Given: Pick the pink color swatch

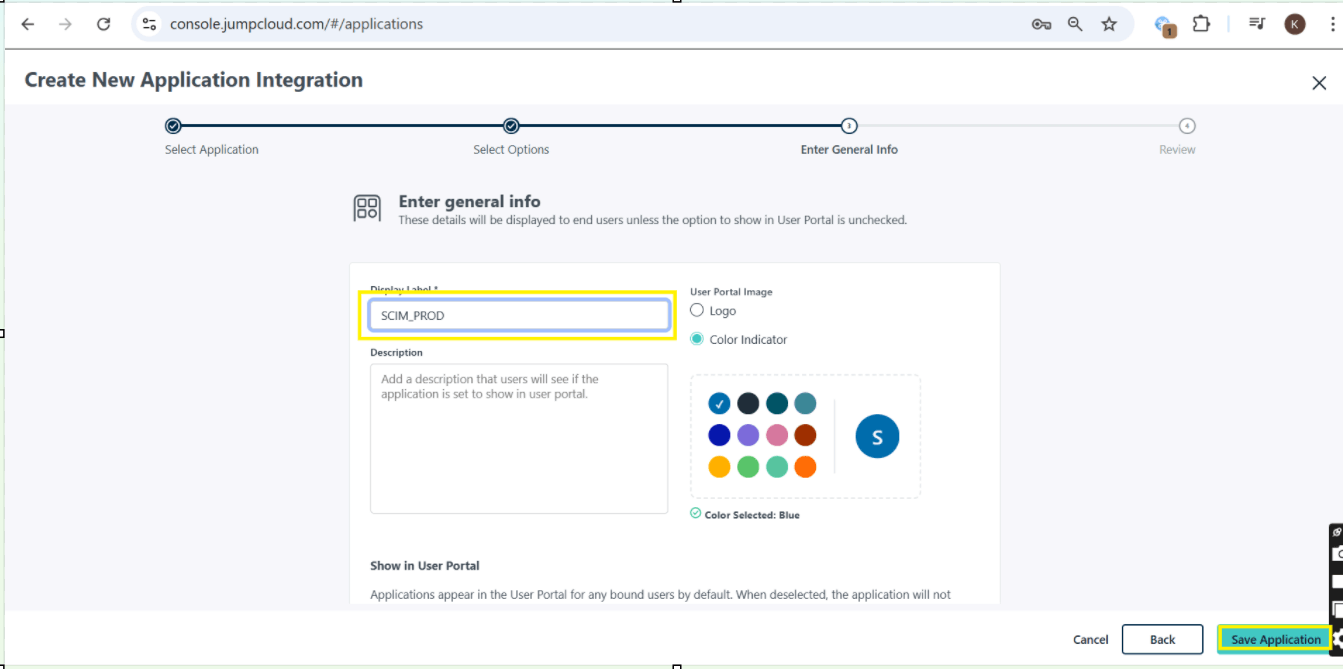Looking at the screenshot, I should tap(777, 435).
